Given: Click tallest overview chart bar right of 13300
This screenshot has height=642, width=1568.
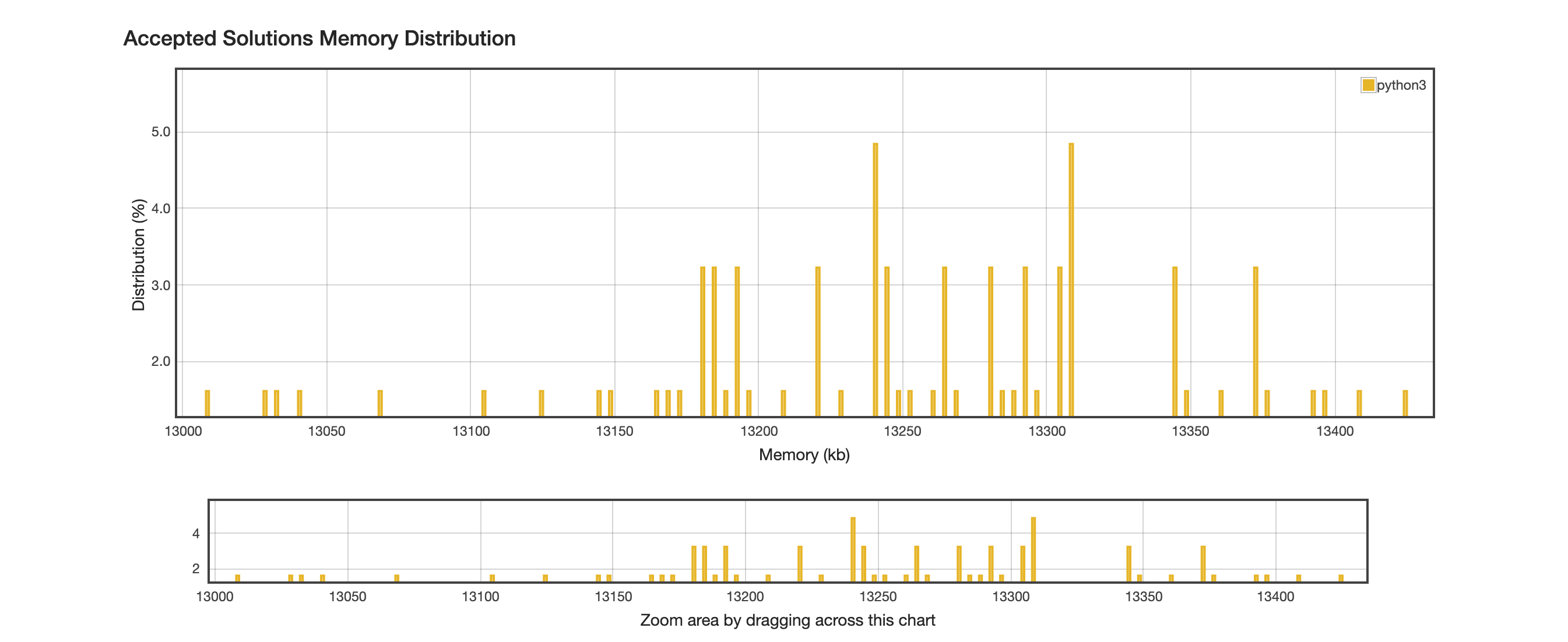Looking at the screenshot, I should 1033,549.
